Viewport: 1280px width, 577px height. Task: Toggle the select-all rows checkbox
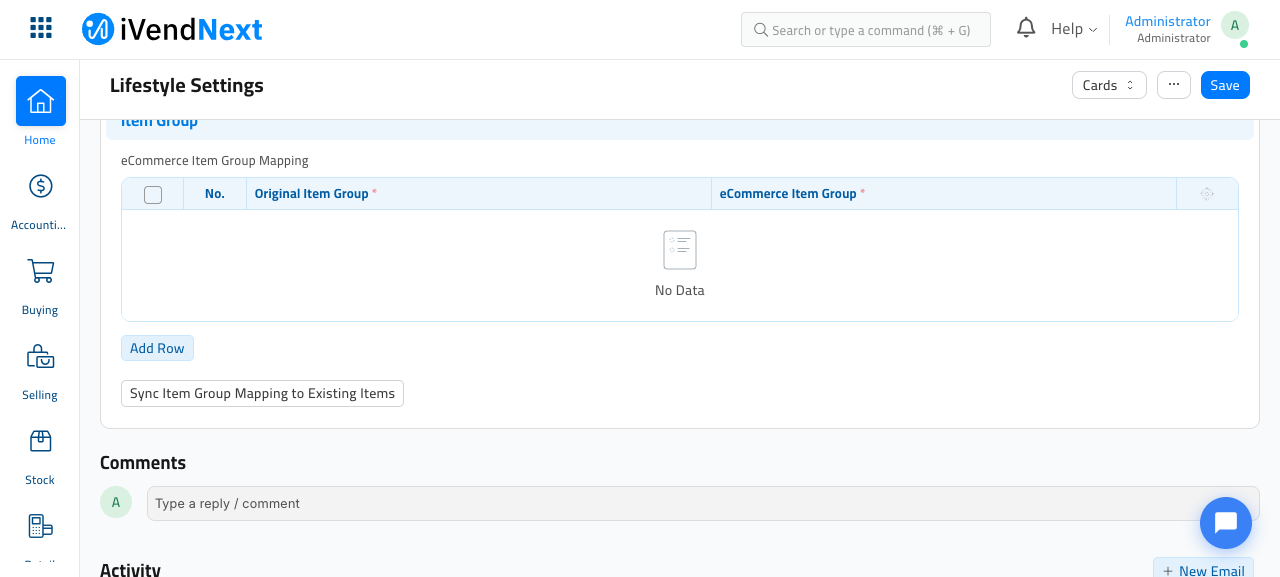click(153, 195)
